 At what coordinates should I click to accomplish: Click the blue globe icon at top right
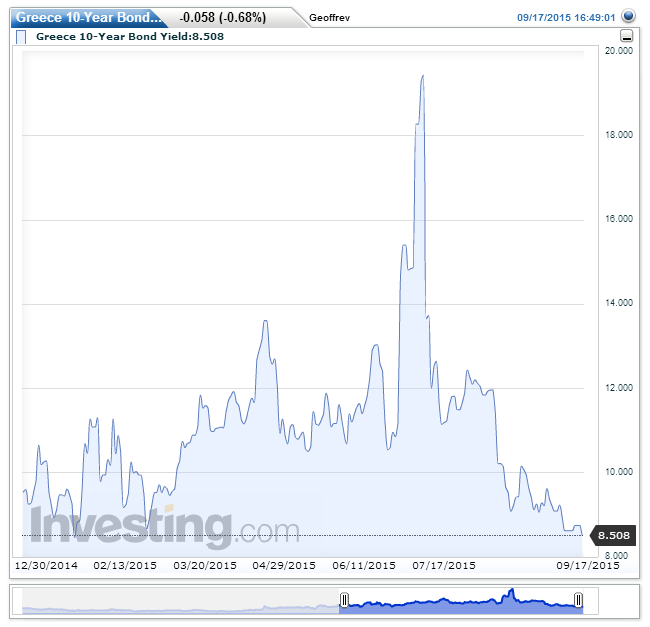tap(627, 17)
